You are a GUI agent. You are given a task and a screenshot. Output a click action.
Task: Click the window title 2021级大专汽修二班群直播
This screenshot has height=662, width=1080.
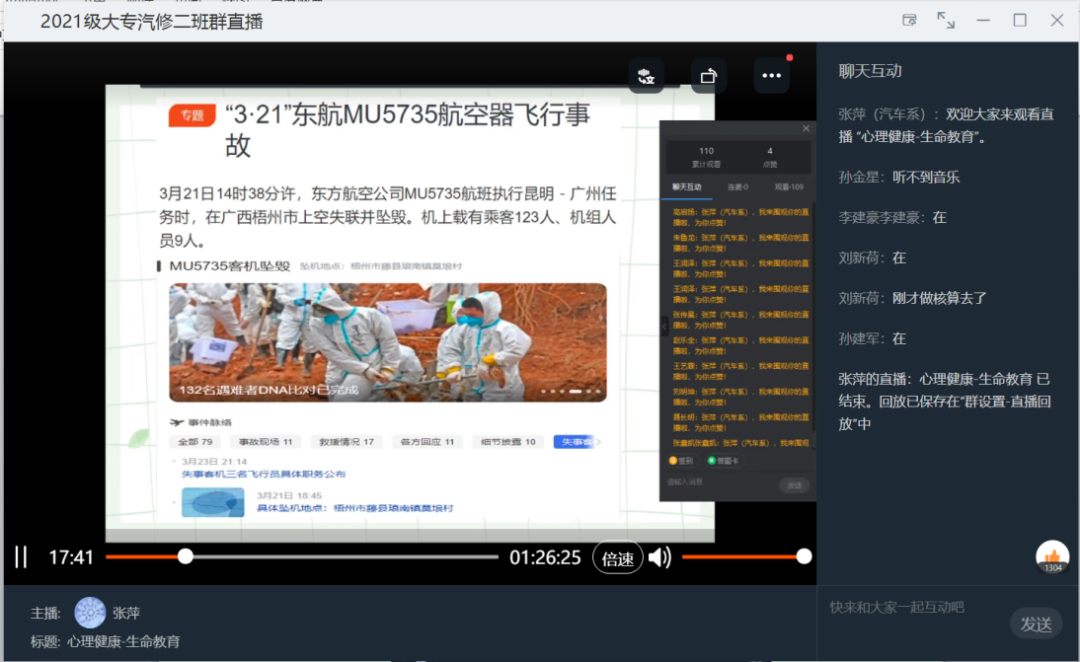pyautogui.click(x=152, y=21)
